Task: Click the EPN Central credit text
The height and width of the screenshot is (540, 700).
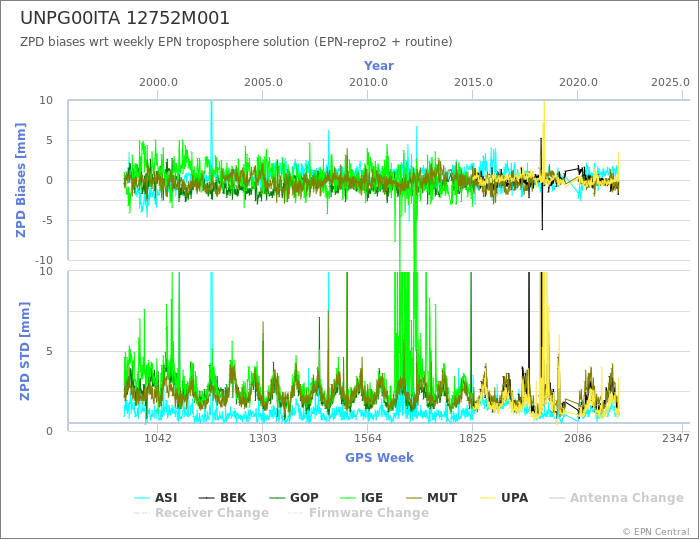Action: (x=656, y=532)
